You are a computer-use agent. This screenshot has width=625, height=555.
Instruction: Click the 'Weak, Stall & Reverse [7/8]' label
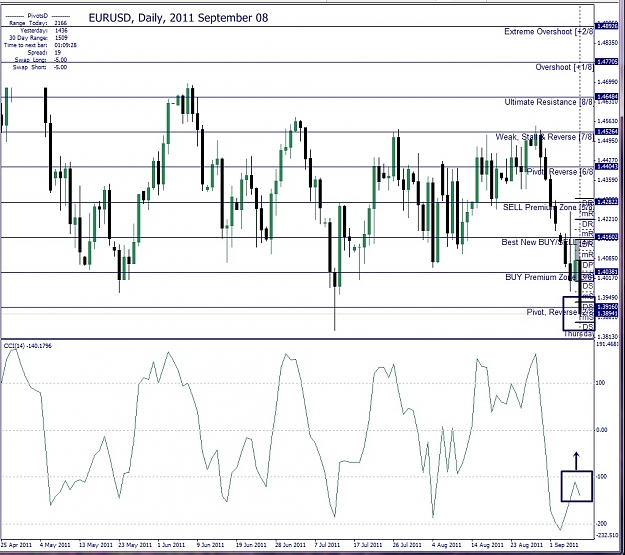544,137
